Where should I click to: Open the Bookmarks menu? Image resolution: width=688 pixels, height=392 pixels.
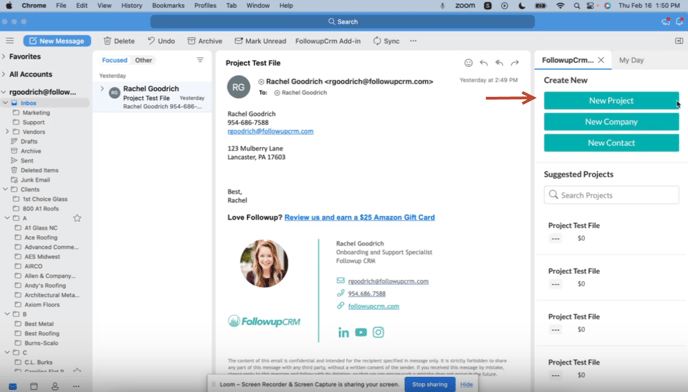tap(168, 5)
